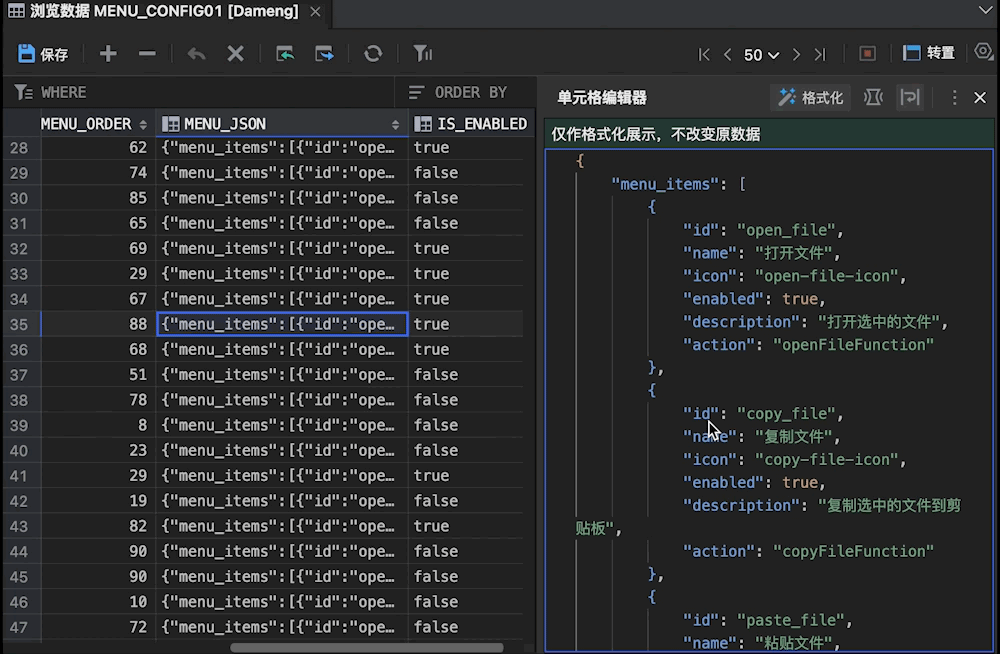Delete selected row with minus icon
Image resolution: width=1000 pixels, height=654 pixels.
[147, 54]
